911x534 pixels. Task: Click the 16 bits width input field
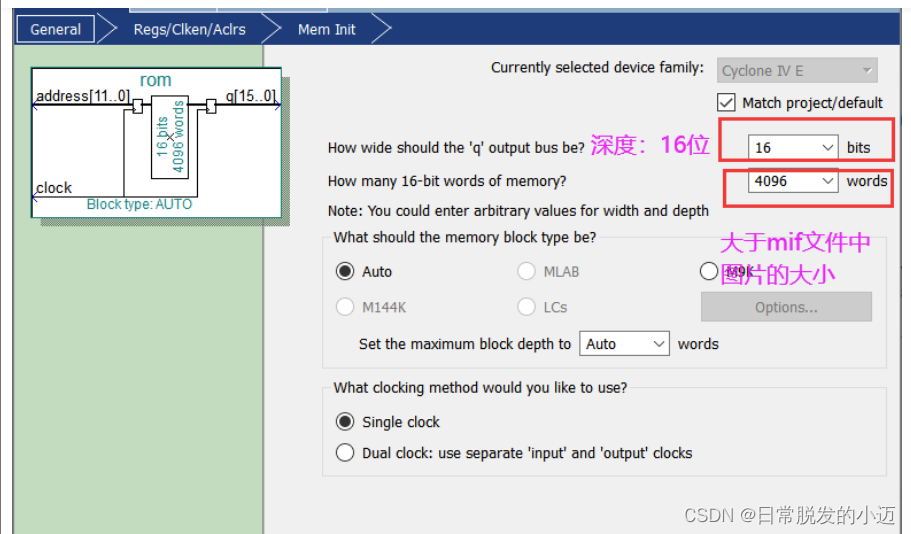792,148
